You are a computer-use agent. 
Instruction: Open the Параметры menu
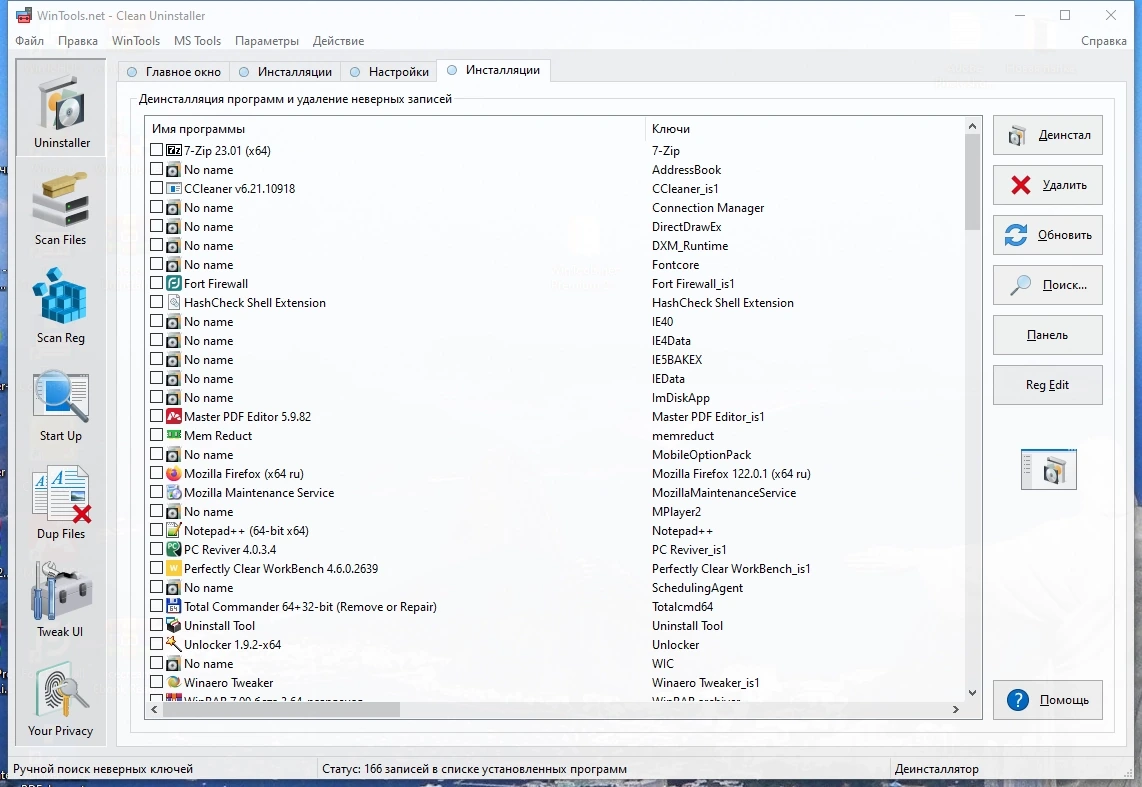coord(267,41)
